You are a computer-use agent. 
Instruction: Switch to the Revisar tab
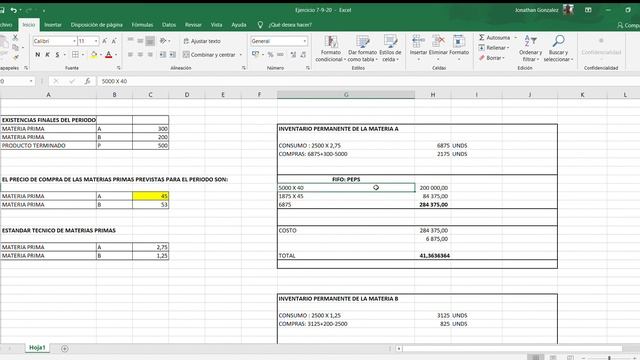coord(193,25)
